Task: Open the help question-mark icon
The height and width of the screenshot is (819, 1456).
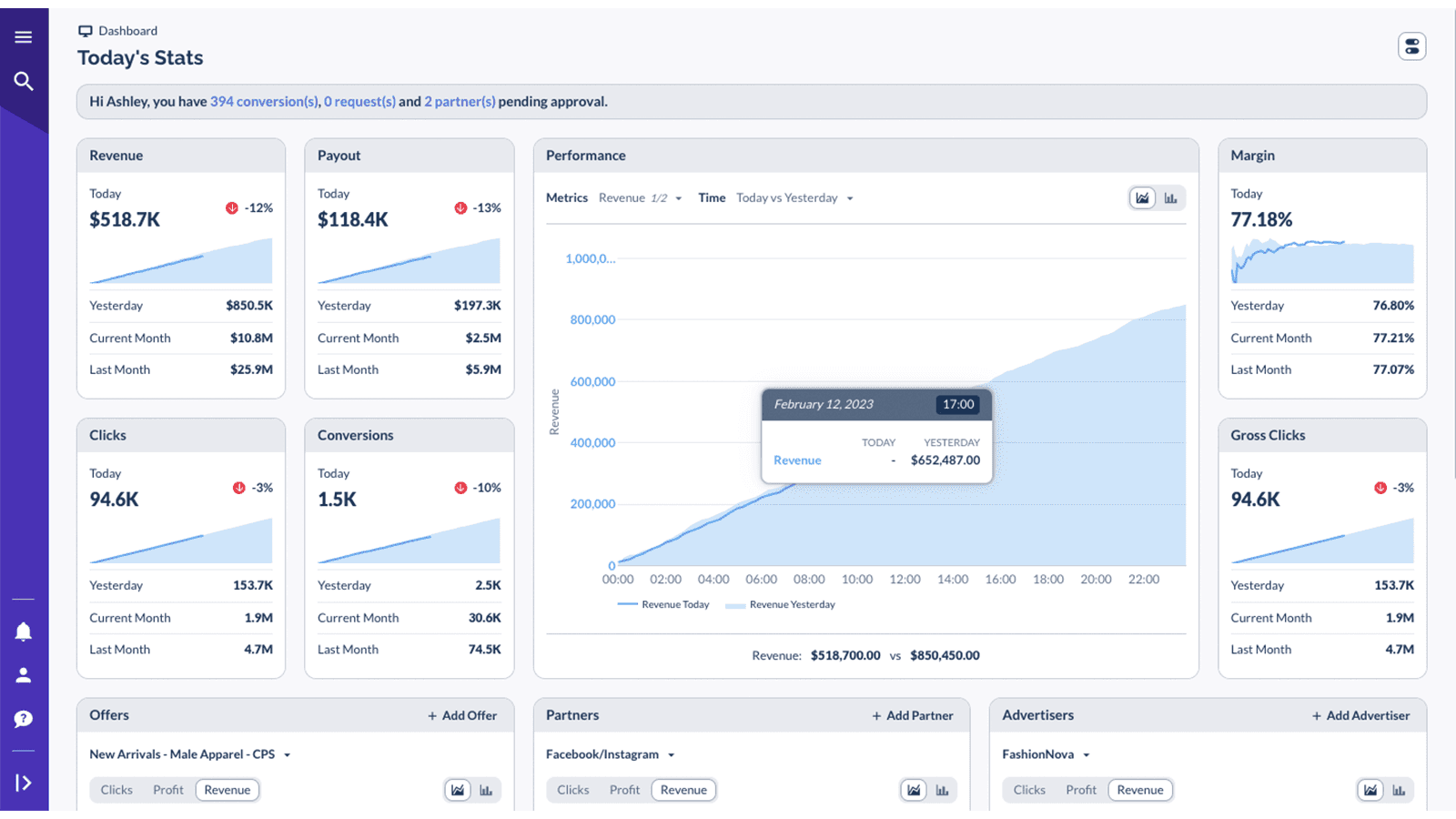Action: point(23,719)
